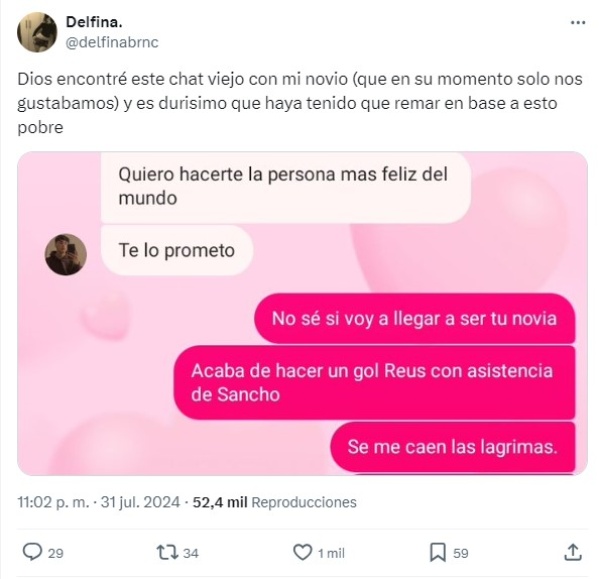Open Delfina's profile avatar
Viewport: 599px width, 579px height.
coord(37,32)
